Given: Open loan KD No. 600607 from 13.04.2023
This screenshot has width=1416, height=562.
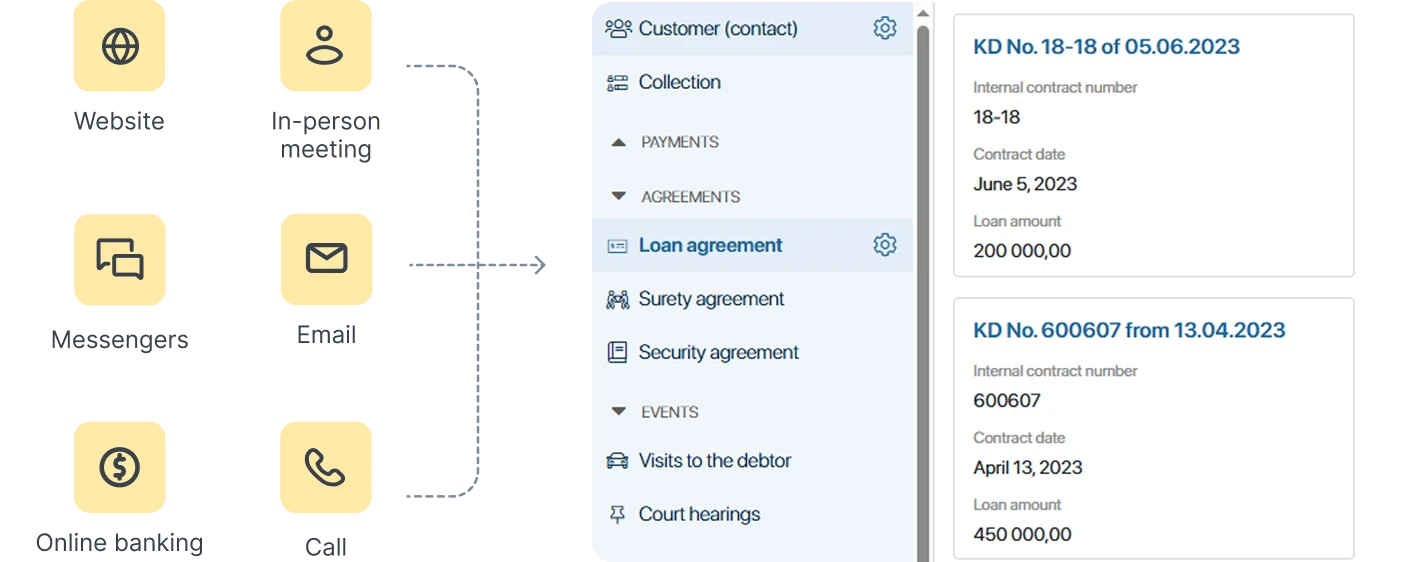Looking at the screenshot, I should point(1129,331).
